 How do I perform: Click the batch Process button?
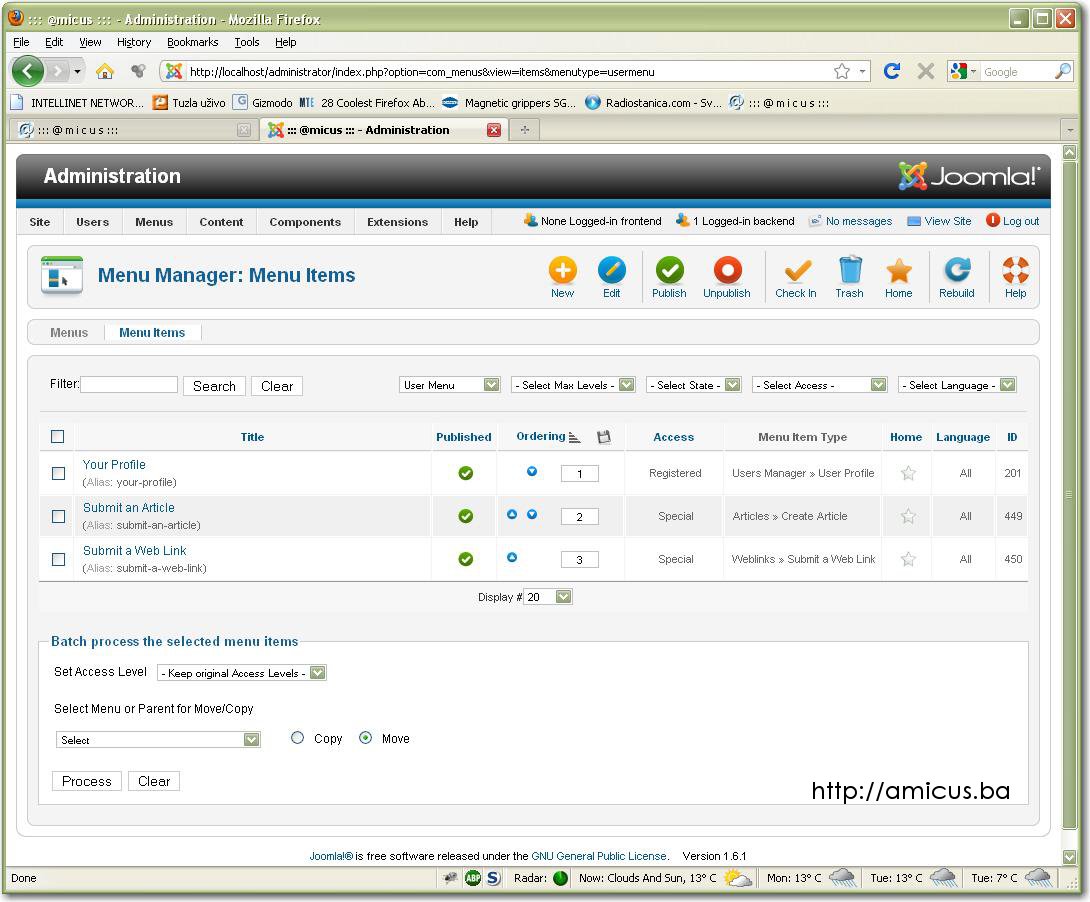pyautogui.click(x=87, y=781)
